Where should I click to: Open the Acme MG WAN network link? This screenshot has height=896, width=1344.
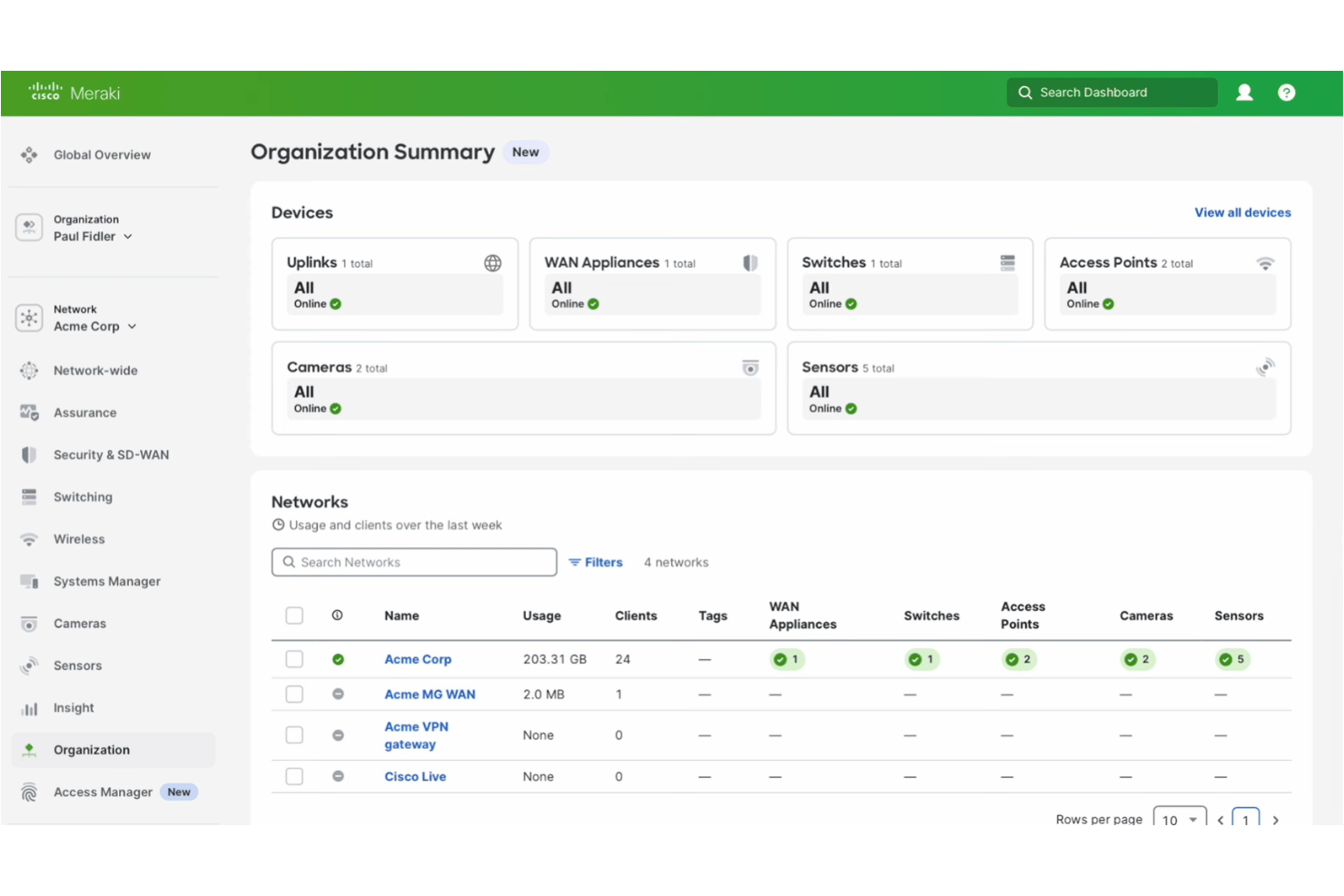click(430, 694)
